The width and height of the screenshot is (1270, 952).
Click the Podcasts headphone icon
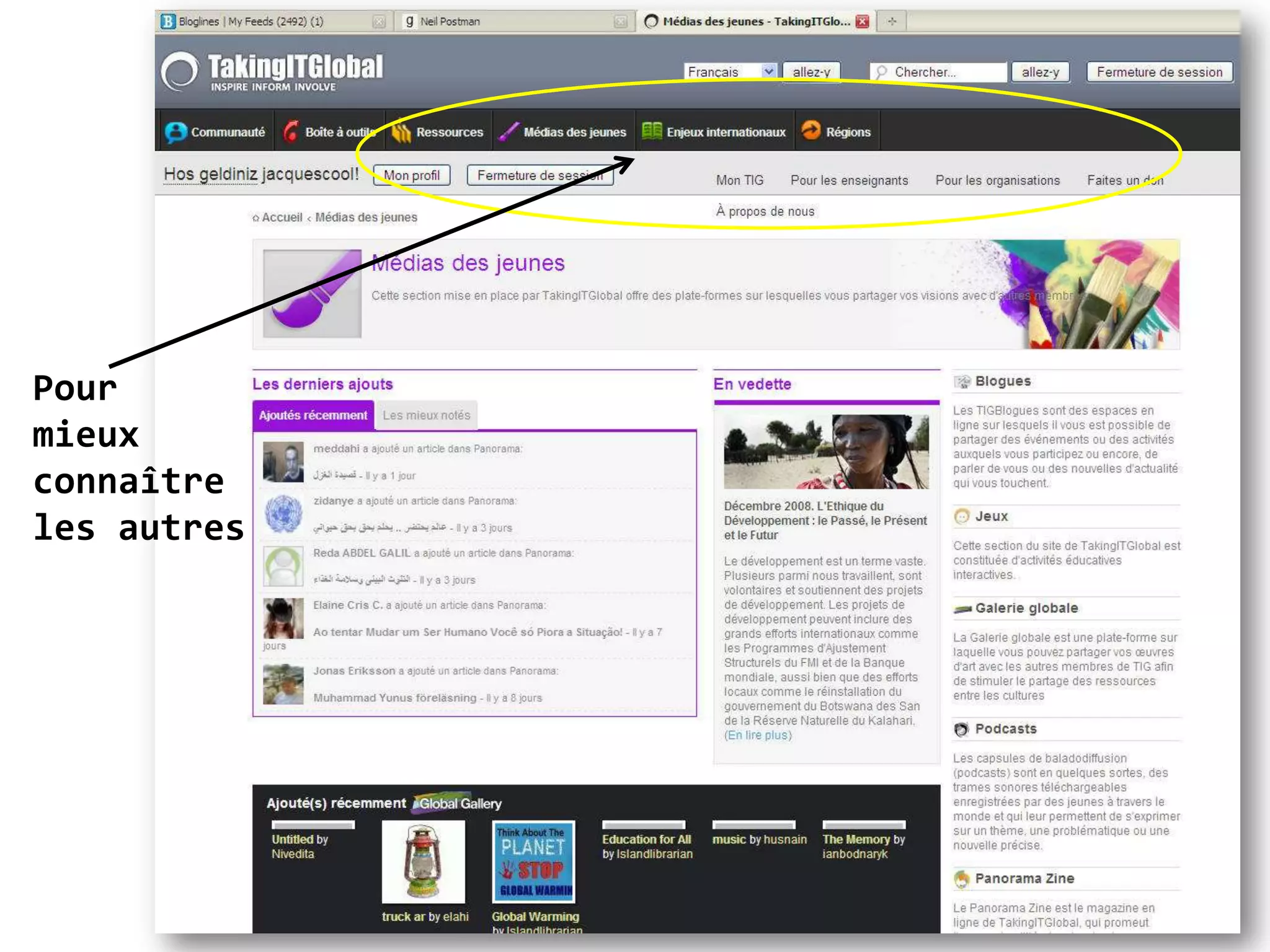click(x=961, y=729)
